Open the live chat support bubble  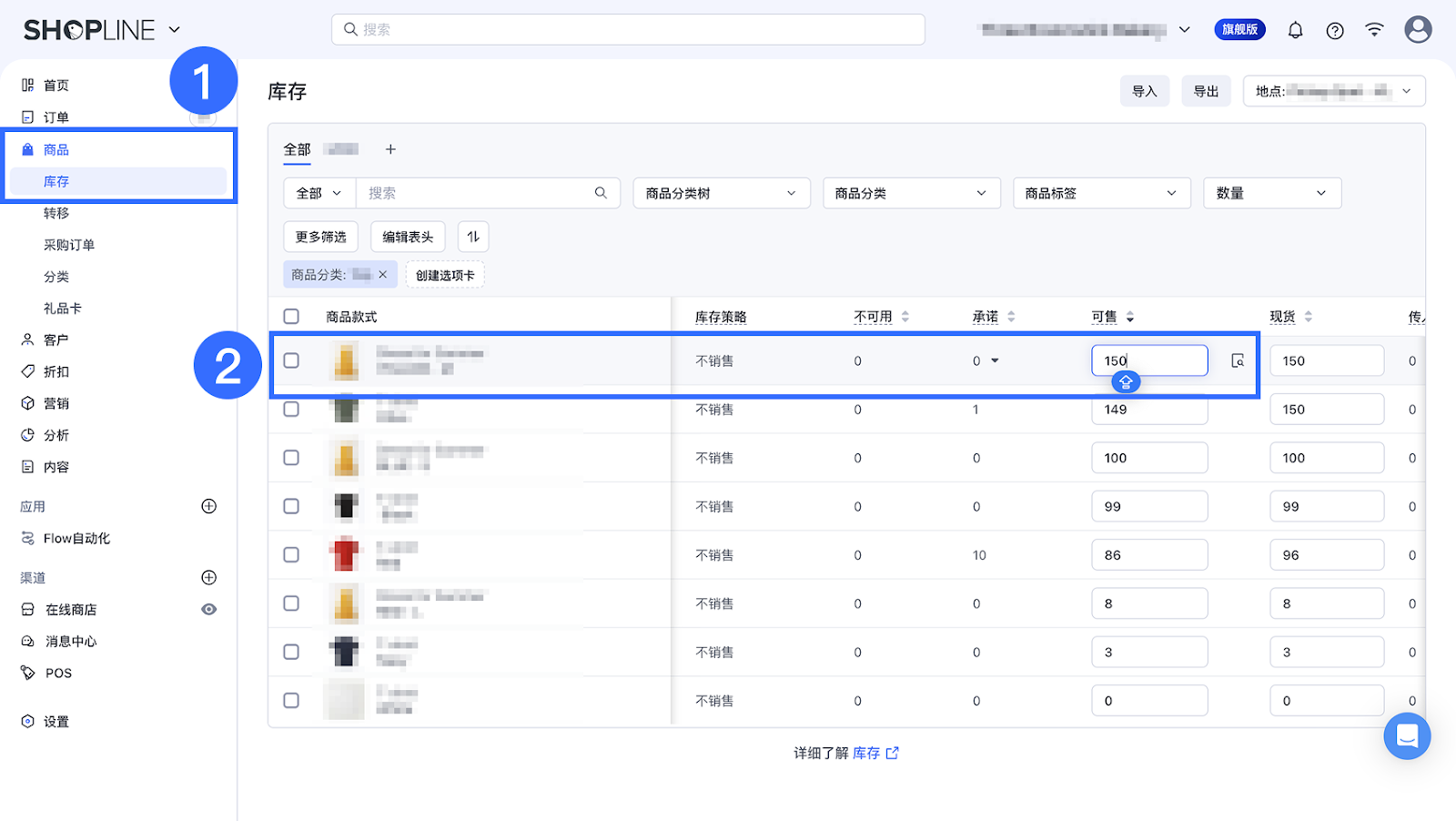[1406, 735]
